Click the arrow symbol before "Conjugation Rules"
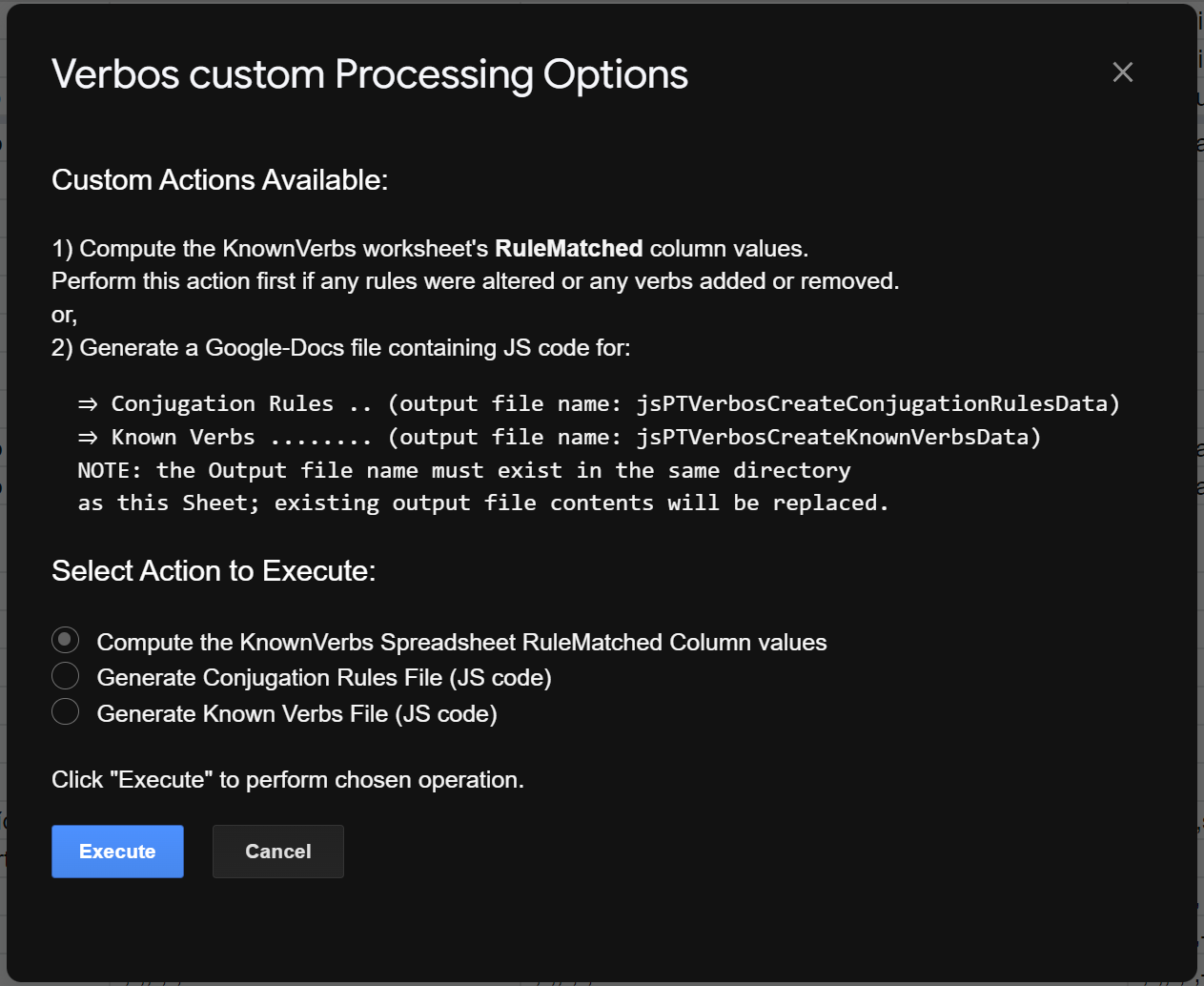 (88, 404)
